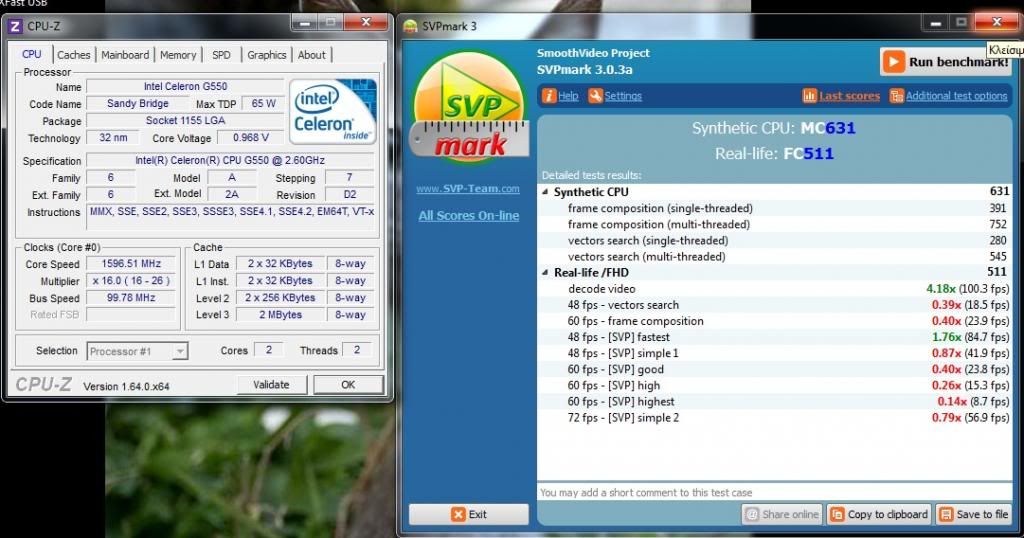Screen dimensions: 1024x538
Task: Click the Share online icon
Action: click(752, 514)
